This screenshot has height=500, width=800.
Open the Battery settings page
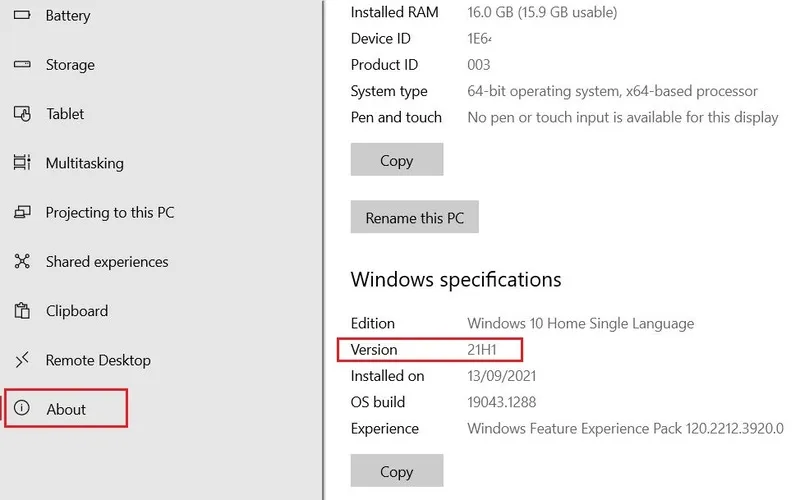pos(68,15)
